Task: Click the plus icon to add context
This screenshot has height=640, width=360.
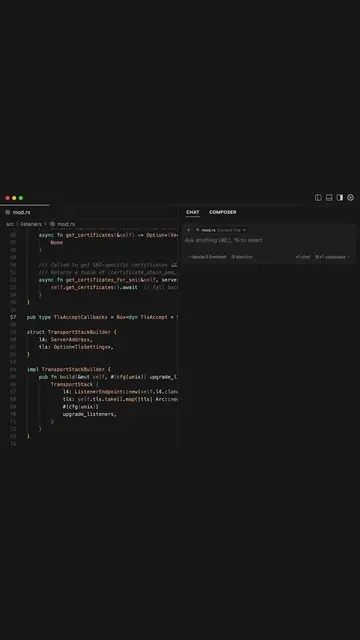Action: click(x=188, y=230)
